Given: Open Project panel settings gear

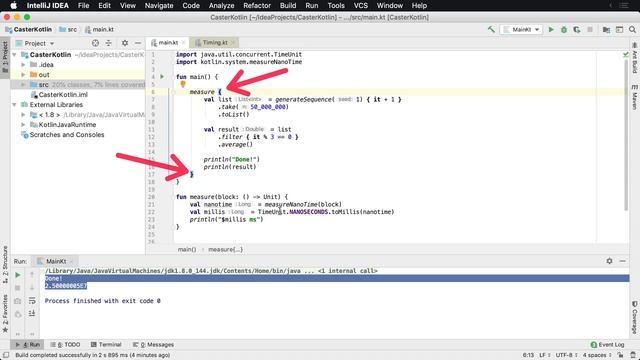Looking at the screenshot, I should pyautogui.click(x=125, y=43).
